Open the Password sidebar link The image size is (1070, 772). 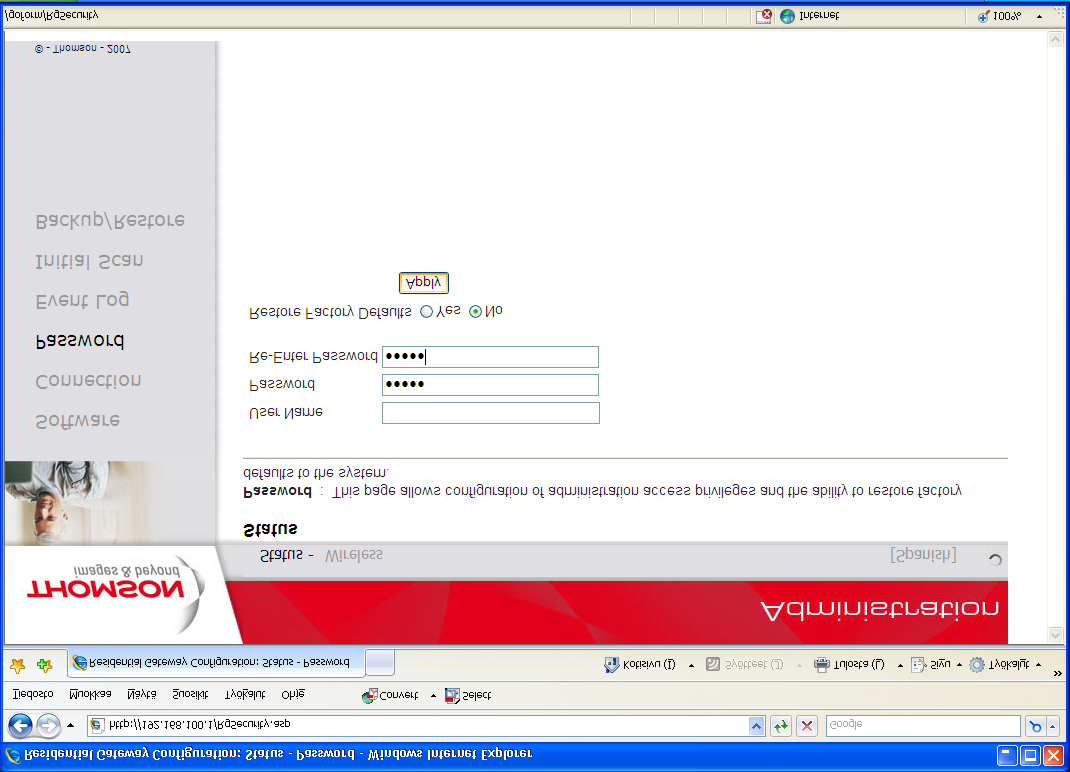pos(80,341)
